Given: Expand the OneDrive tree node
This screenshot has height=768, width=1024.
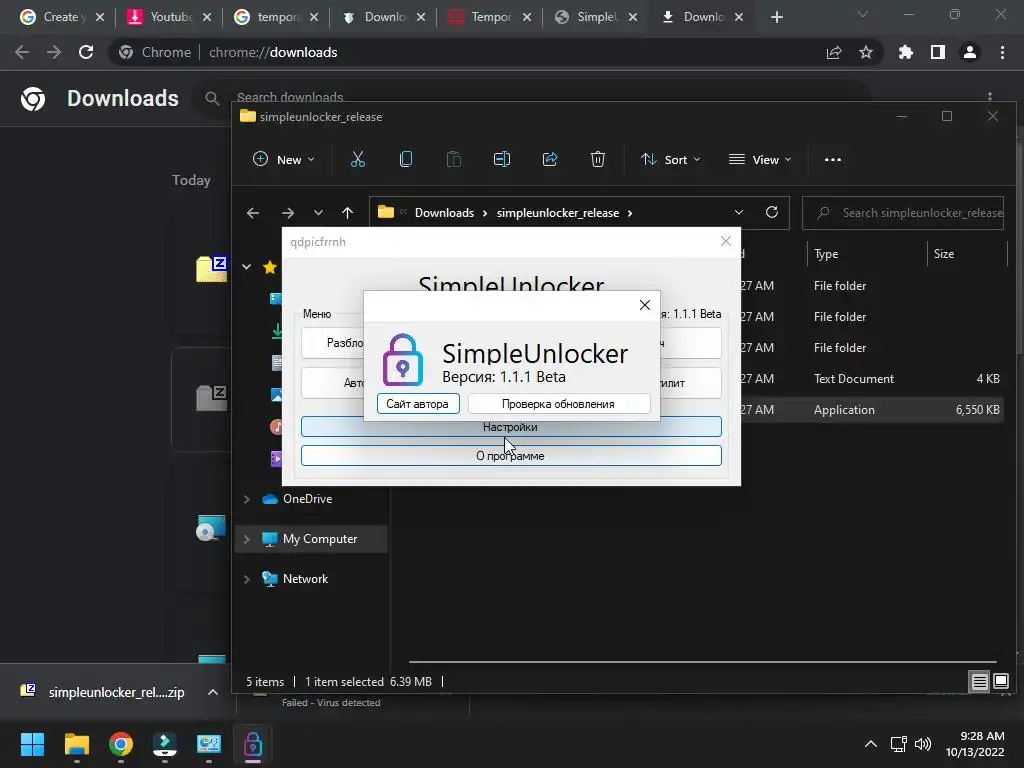Looking at the screenshot, I should tap(247, 499).
